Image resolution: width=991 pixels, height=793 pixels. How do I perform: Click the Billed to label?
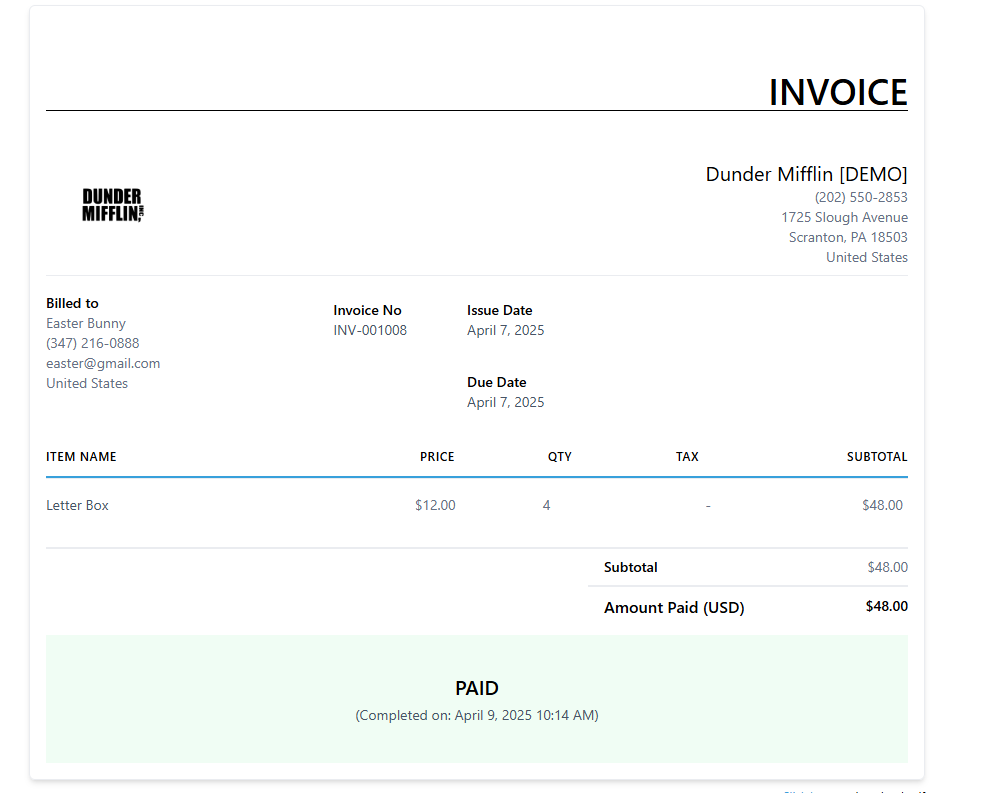(x=72, y=303)
